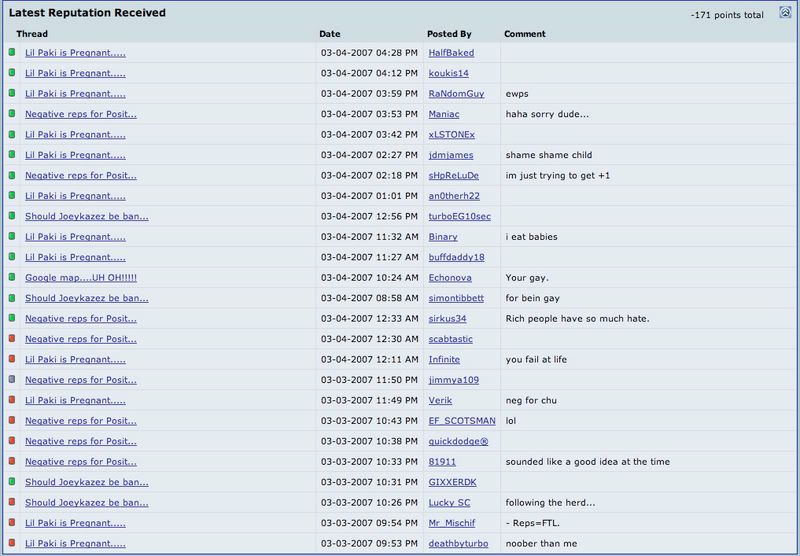Screen dimensions: 800x556
Task: Click the 'Posted By' column header
Action: (x=448, y=34)
